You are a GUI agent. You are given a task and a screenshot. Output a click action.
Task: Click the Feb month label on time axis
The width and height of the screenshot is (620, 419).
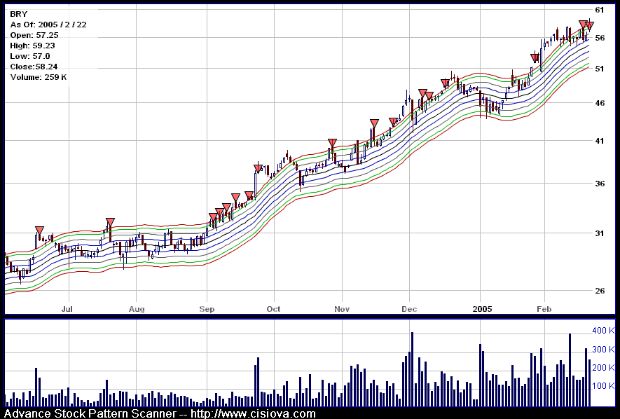pos(544,308)
